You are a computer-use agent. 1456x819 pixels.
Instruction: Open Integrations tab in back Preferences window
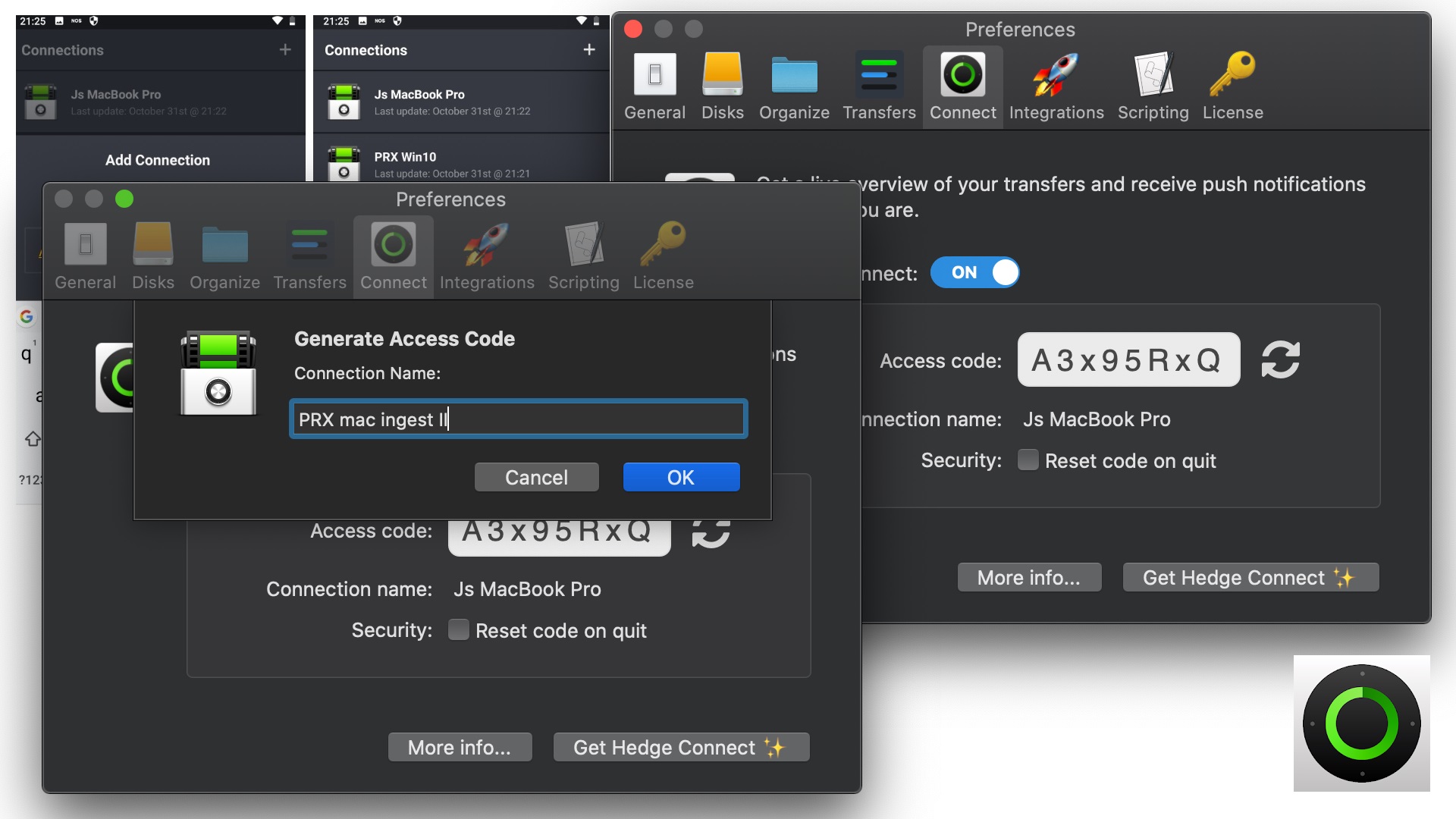tap(1056, 87)
